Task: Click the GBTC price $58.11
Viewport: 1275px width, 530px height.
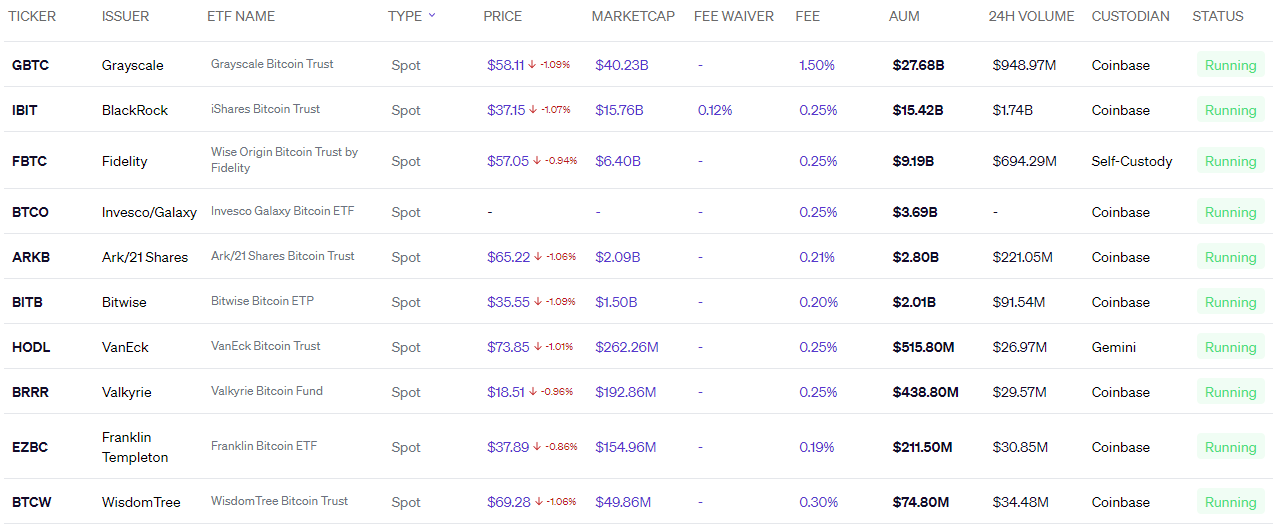Action: [505, 65]
